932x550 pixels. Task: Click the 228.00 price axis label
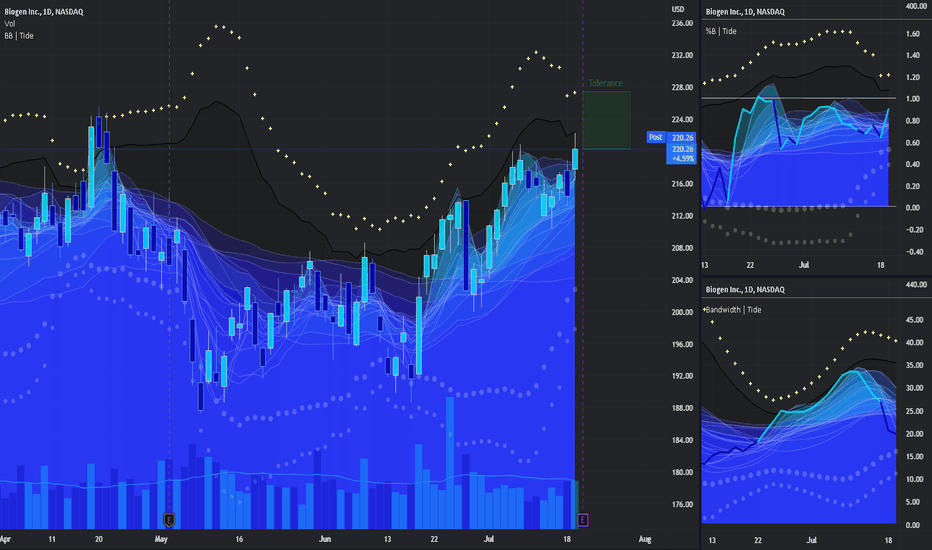tap(682, 87)
